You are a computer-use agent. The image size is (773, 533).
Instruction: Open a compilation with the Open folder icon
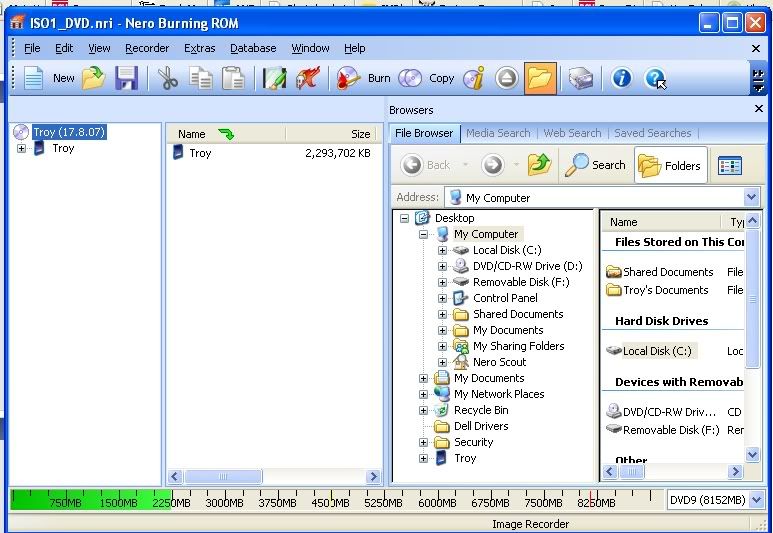94,78
